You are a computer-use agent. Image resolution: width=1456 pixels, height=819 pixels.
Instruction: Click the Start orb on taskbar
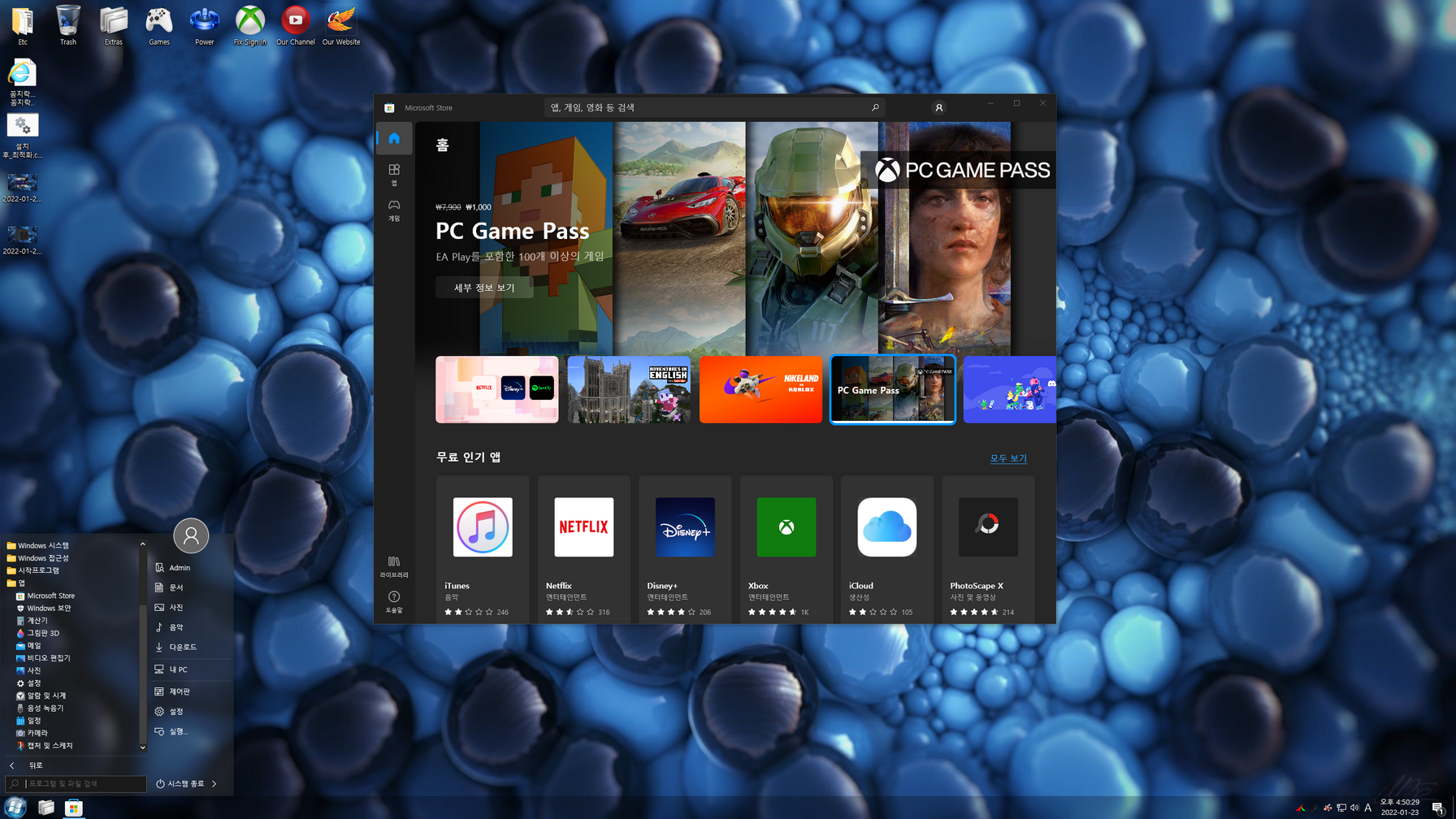[x=15, y=808]
